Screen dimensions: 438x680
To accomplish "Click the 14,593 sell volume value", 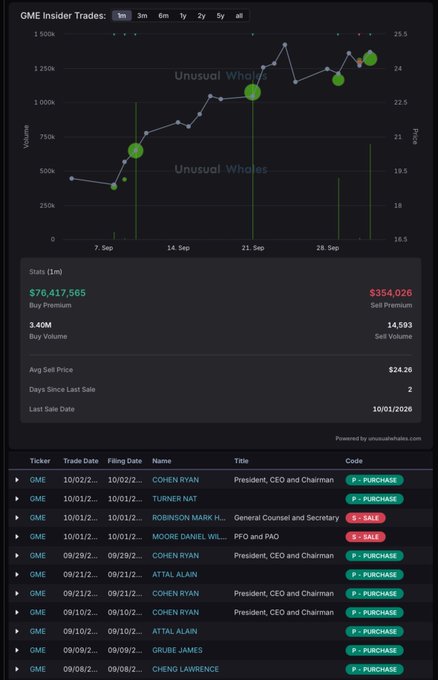I will click(400, 325).
